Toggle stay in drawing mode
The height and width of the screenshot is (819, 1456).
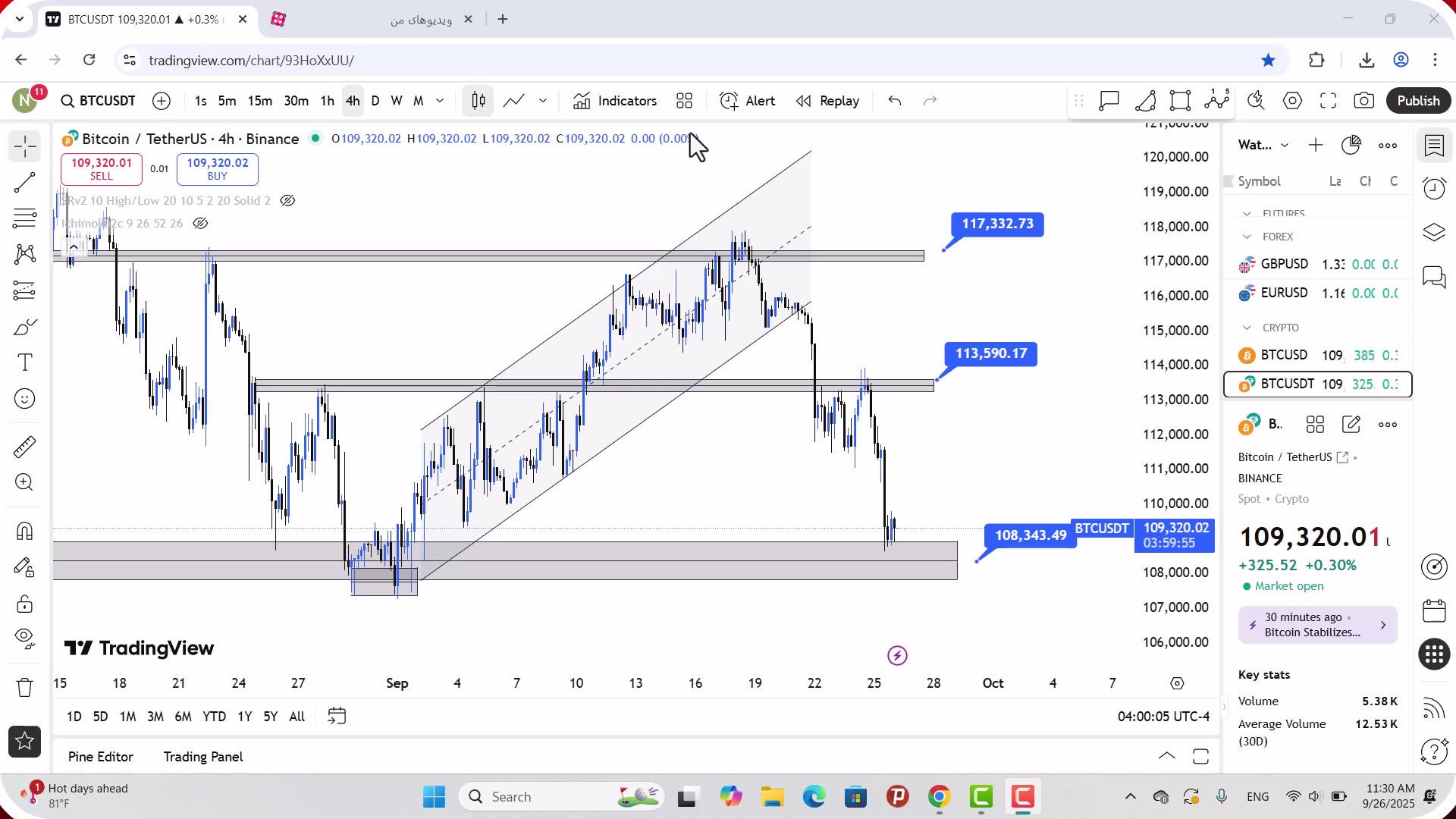click(x=24, y=567)
